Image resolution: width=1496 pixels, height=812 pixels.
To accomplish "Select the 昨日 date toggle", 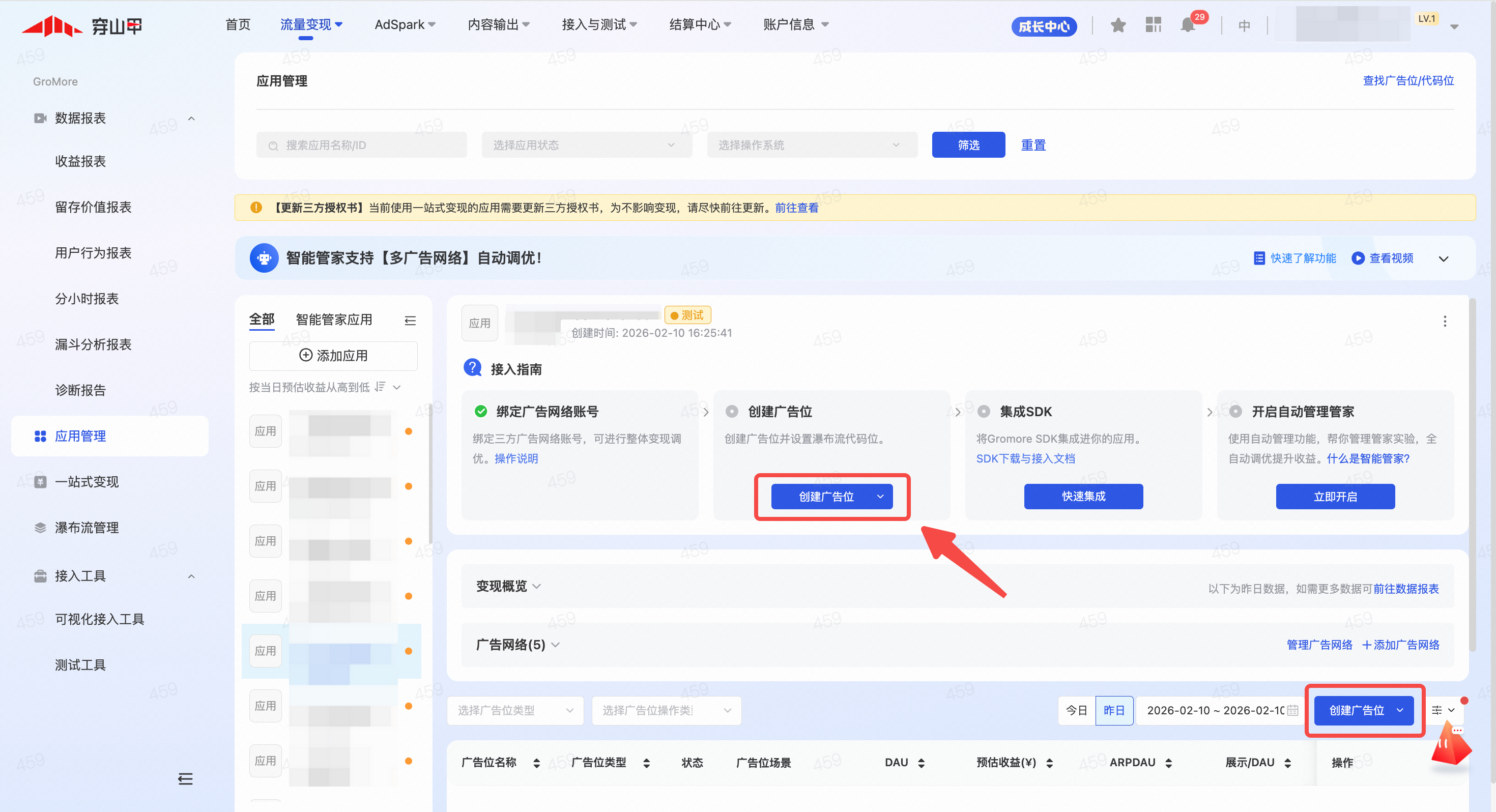I will pyautogui.click(x=1113, y=710).
